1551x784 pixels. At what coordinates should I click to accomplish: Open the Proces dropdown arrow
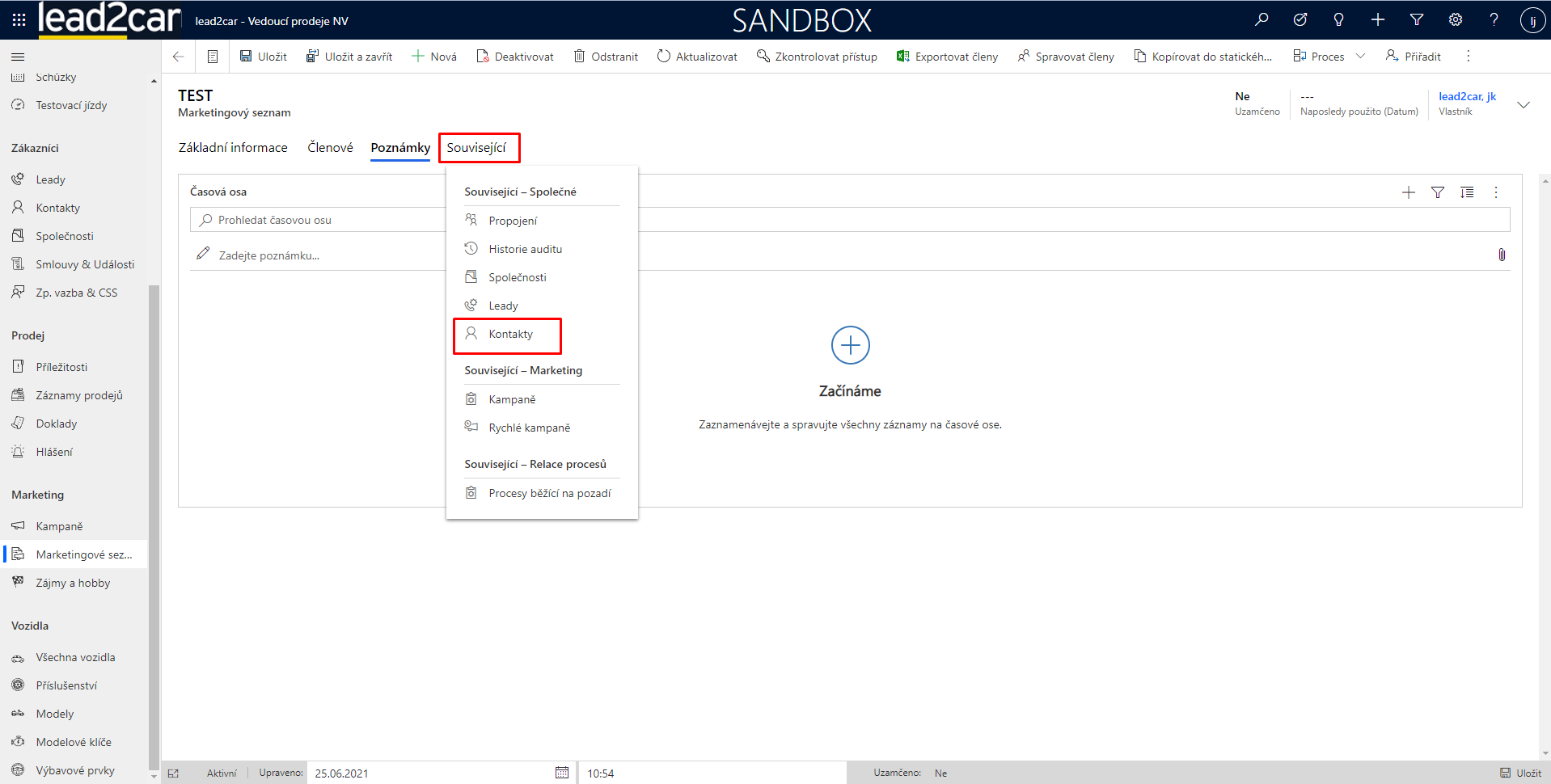point(1360,57)
